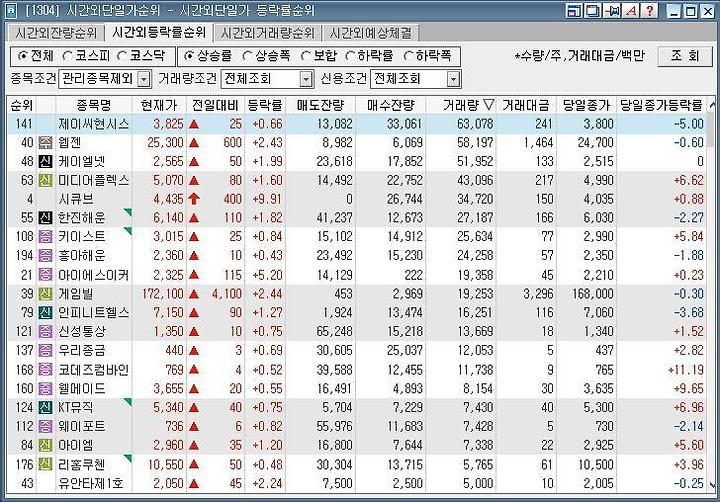
Task: Switch to 시간외잔량순위 tab
Action: (x=56, y=33)
